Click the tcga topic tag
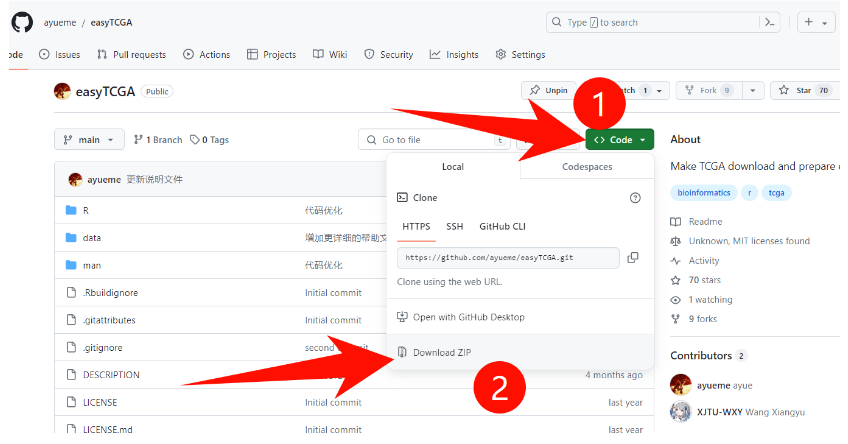 776,193
